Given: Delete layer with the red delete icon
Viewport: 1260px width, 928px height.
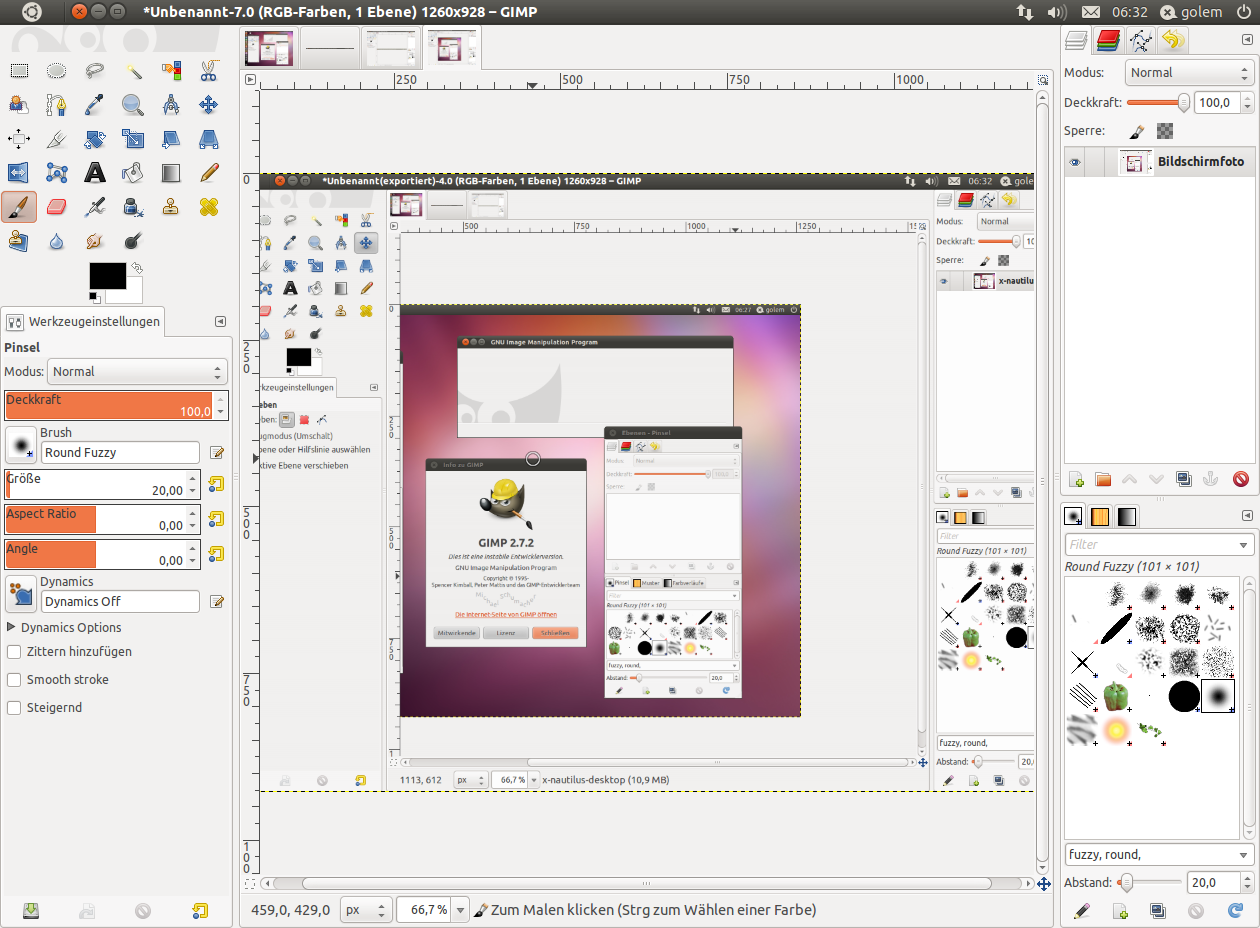Looking at the screenshot, I should pos(1241,479).
